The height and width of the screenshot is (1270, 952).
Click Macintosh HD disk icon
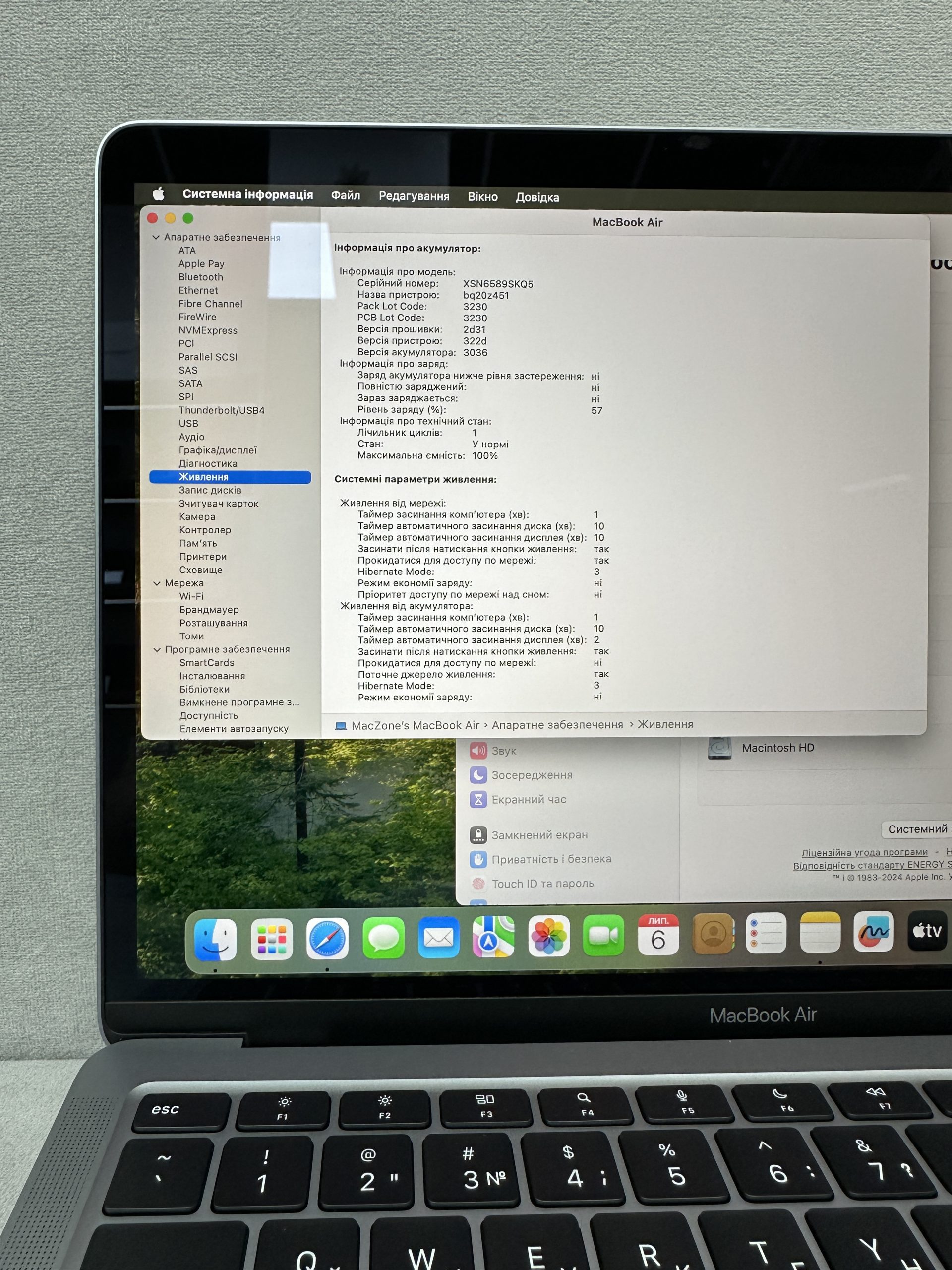(x=719, y=748)
